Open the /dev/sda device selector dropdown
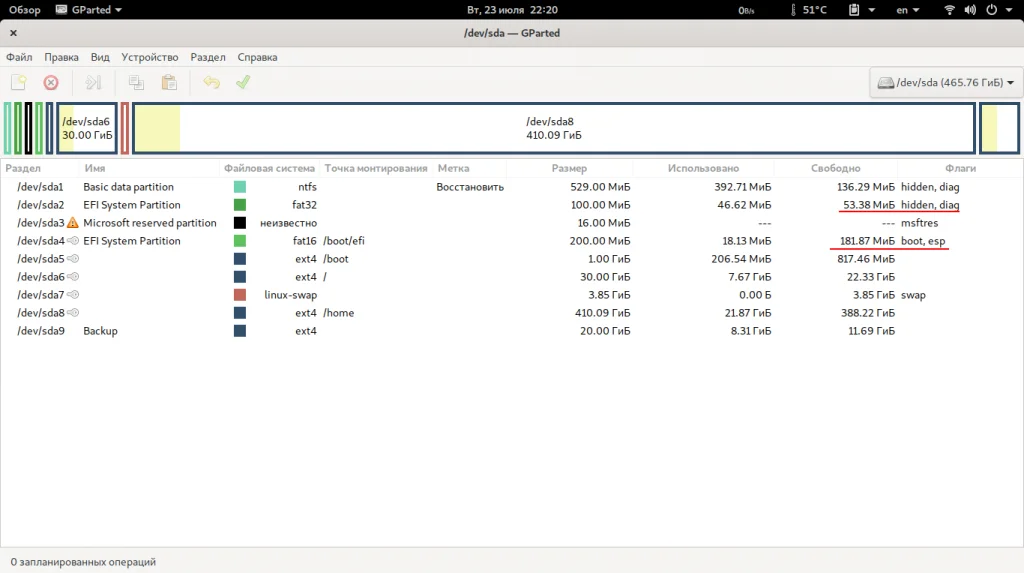The height and width of the screenshot is (573, 1024). pos(945,83)
